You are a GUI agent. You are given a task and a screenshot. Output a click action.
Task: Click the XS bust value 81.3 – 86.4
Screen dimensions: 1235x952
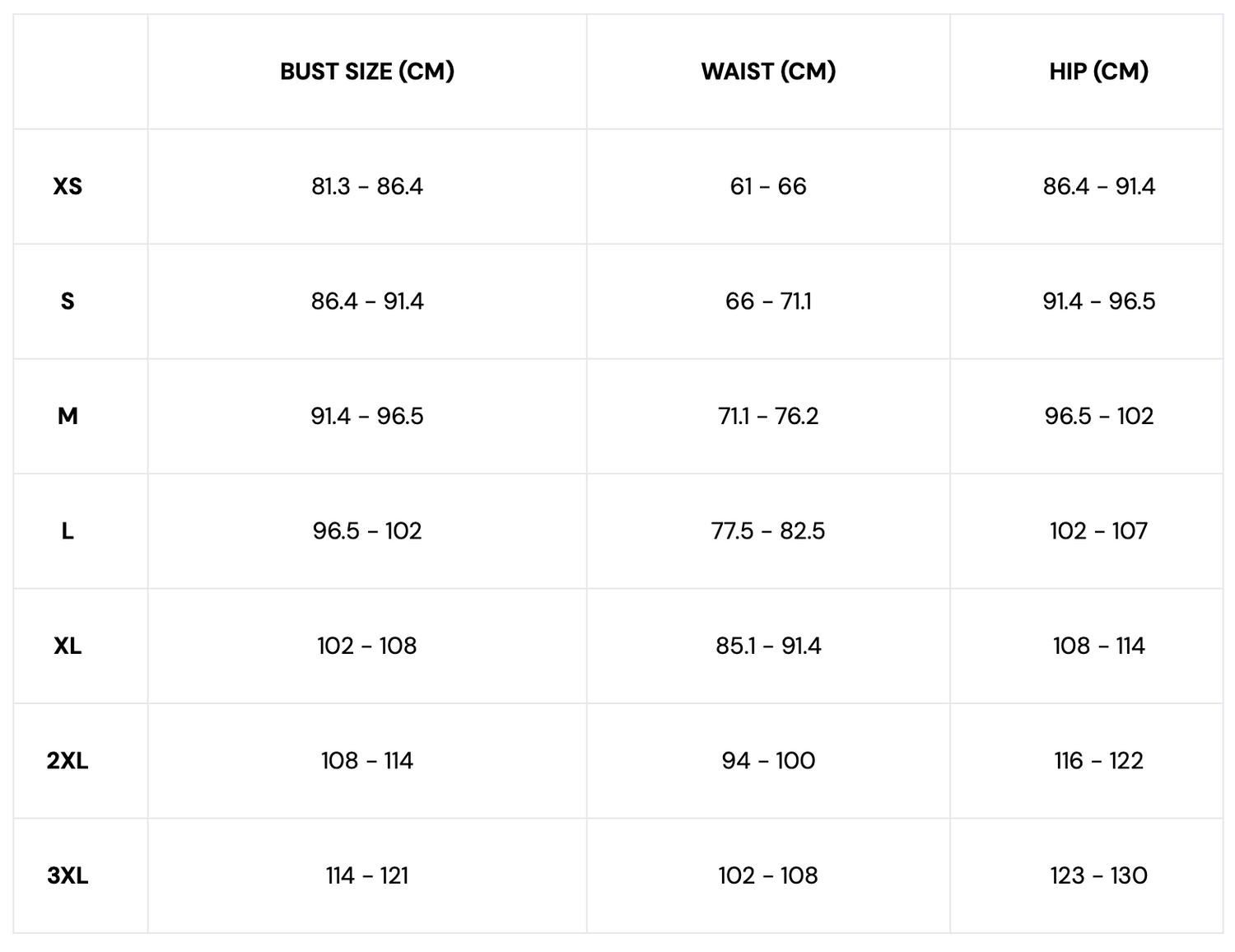[x=367, y=186]
